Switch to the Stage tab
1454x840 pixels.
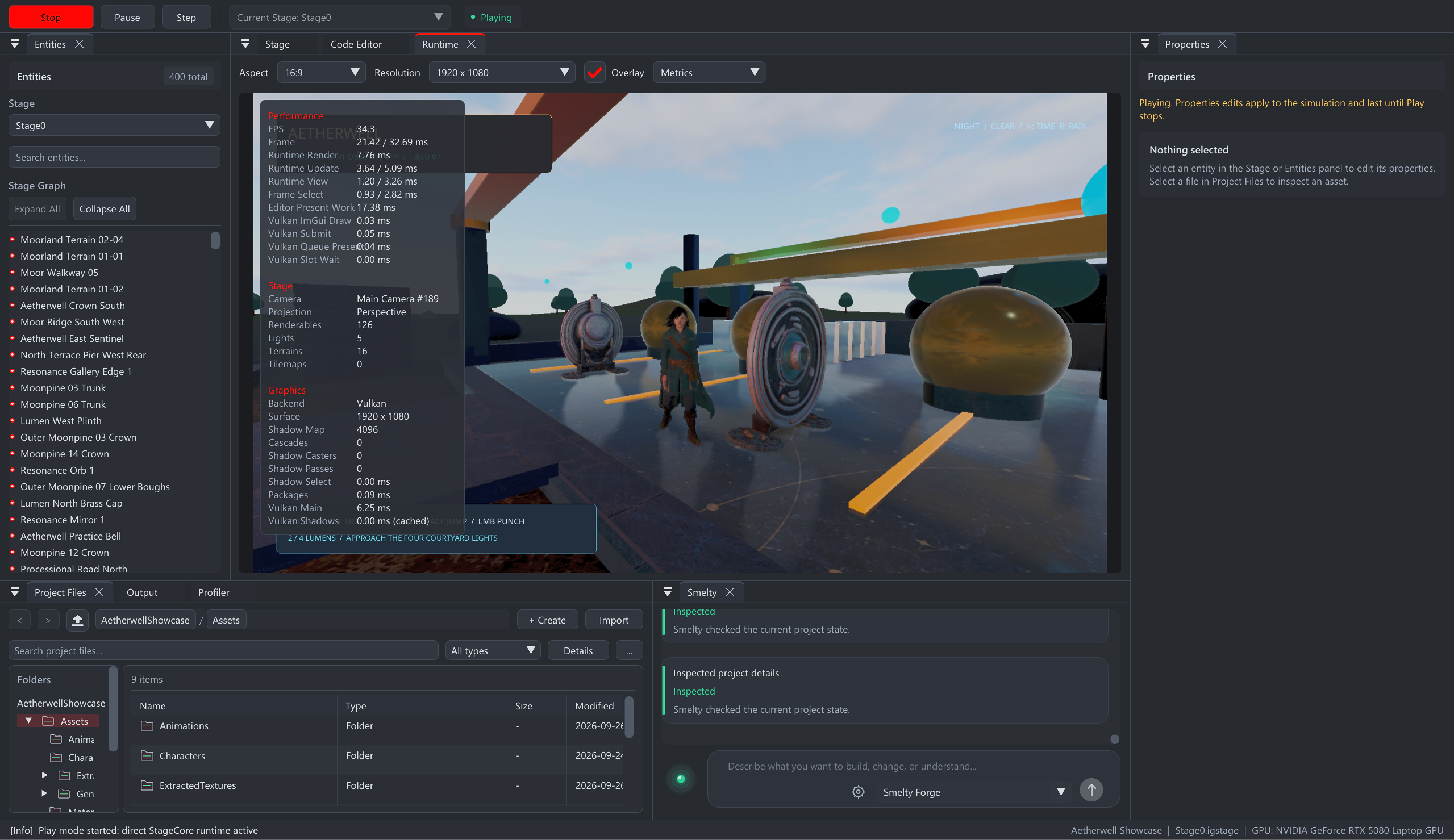click(277, 44)
